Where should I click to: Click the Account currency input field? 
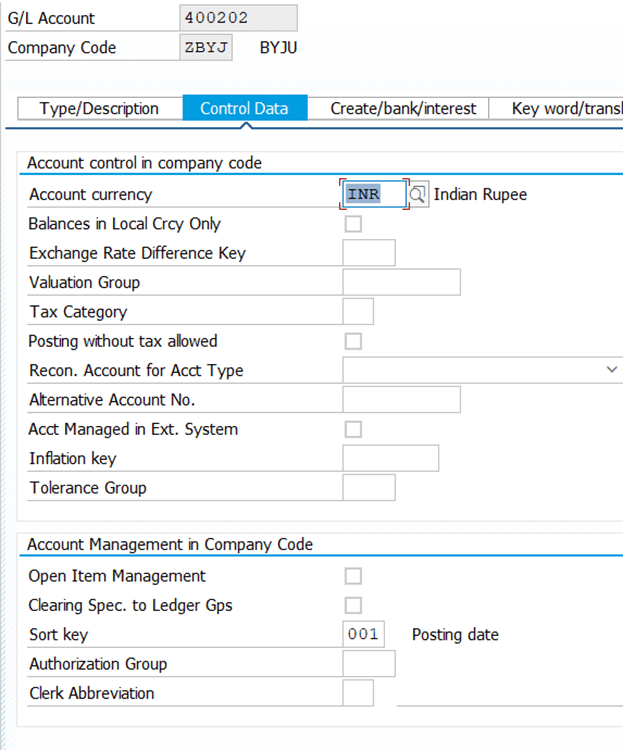[x=373, y=194]
